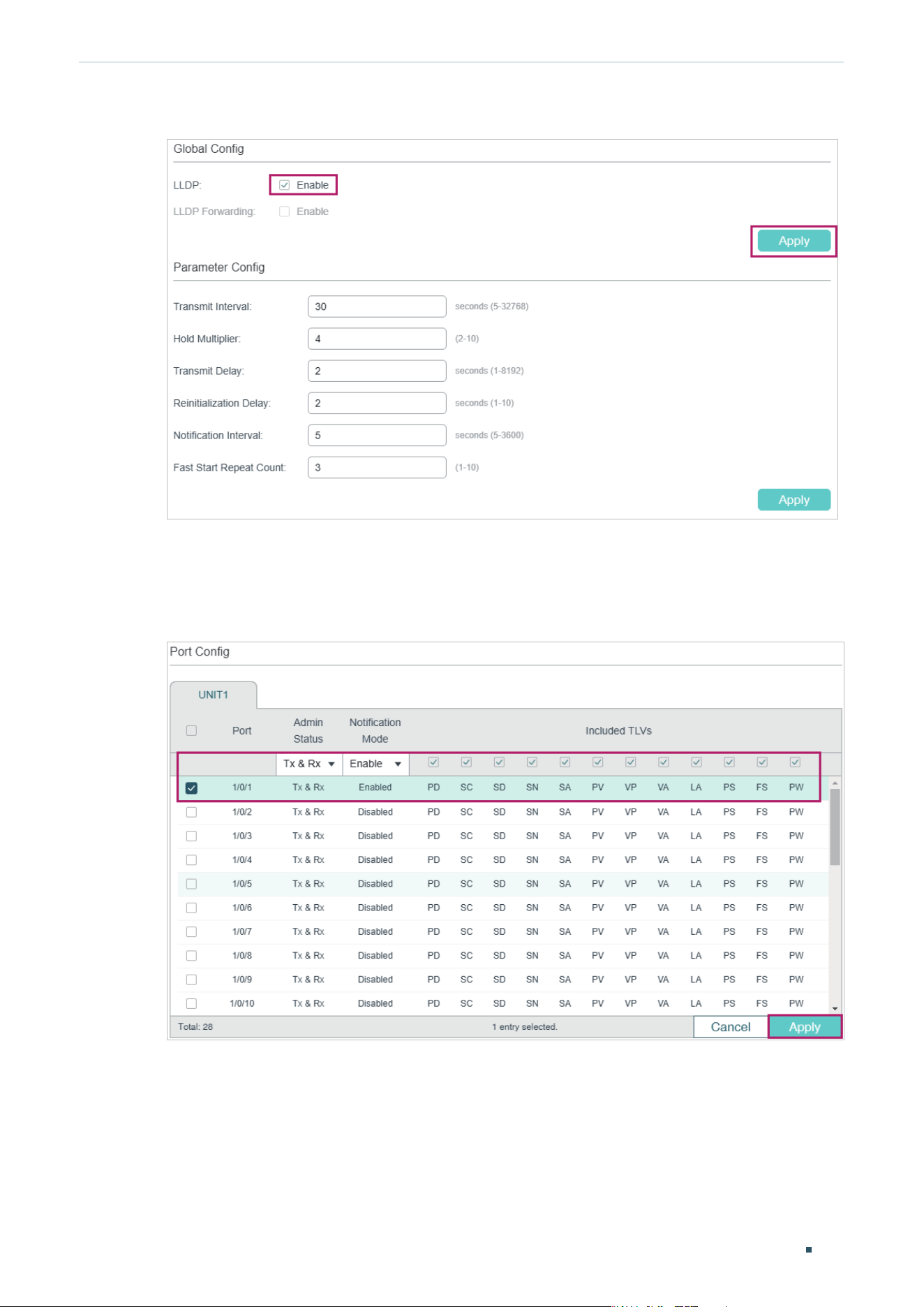Toggle the PD TLV checkbox in filter row
924x1307 pixels.
pos(433,762)
